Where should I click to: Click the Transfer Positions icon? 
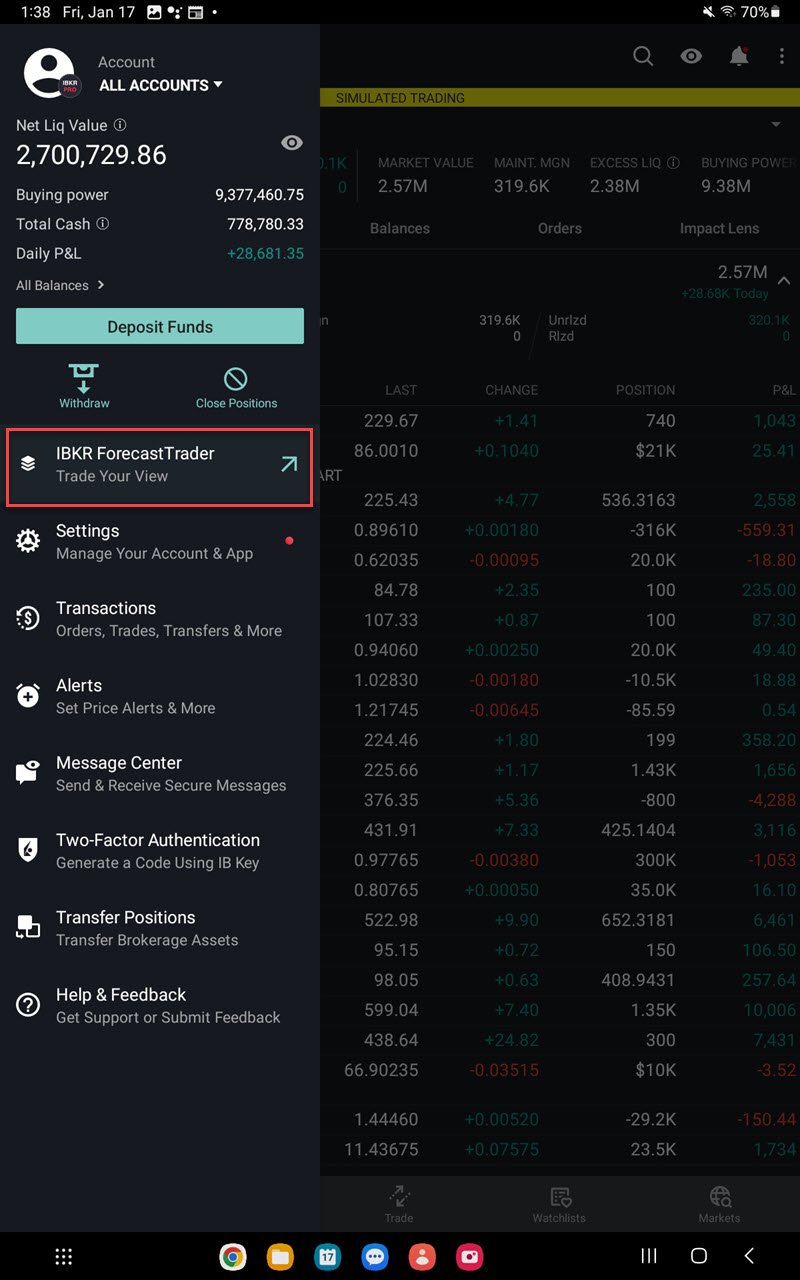(x=28, y=928)
